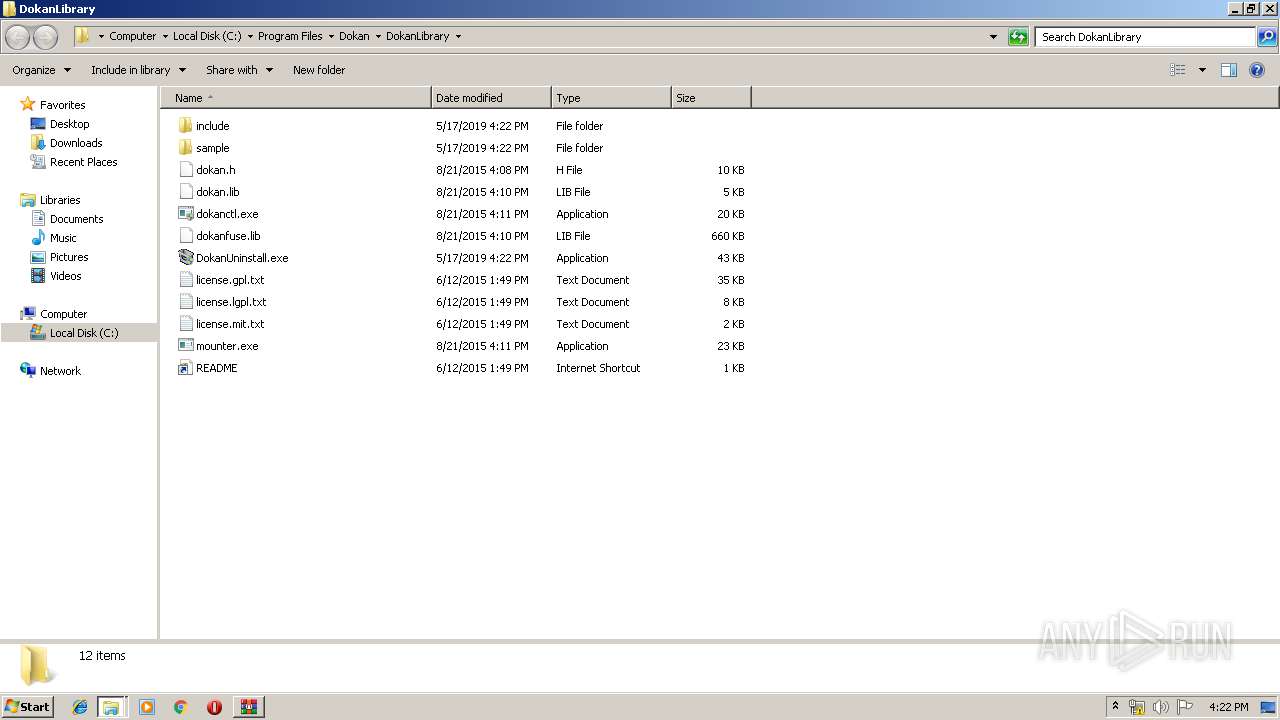Click the volume speaker tray icon
Viewport: 1280px width, 720px height.
pyautogui.click(x=1161, y=707)
